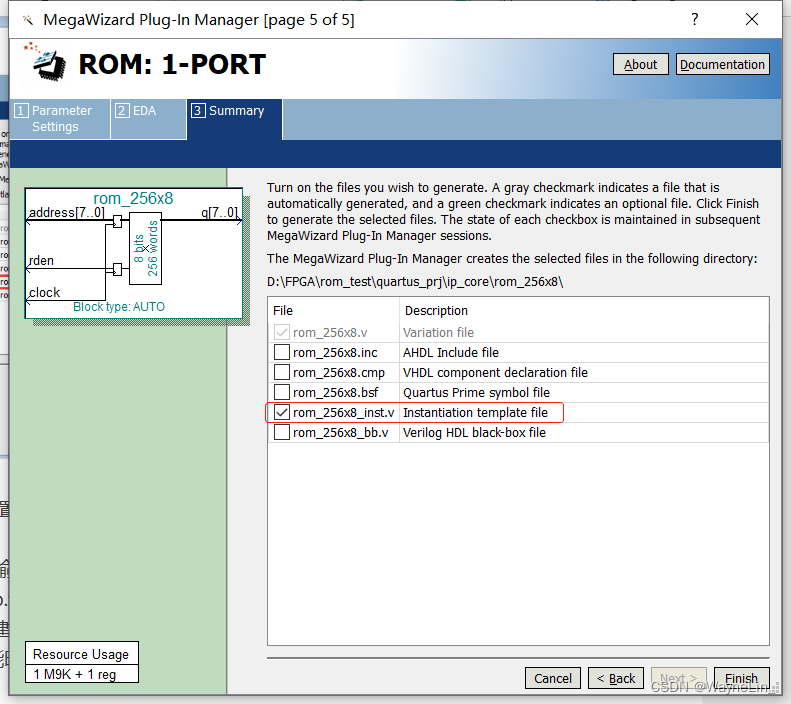The image size is (791, 704).
Task: Switch to Parameter Settings tab
Action: [60, 119]
